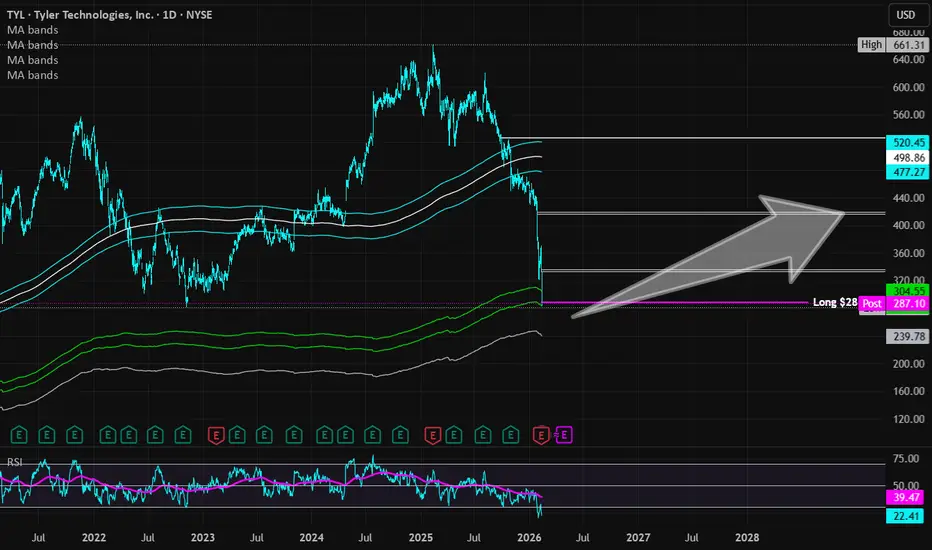Screen dimensions: 932x550
Task: Open the USD currency selector
Action: [905, 15]
